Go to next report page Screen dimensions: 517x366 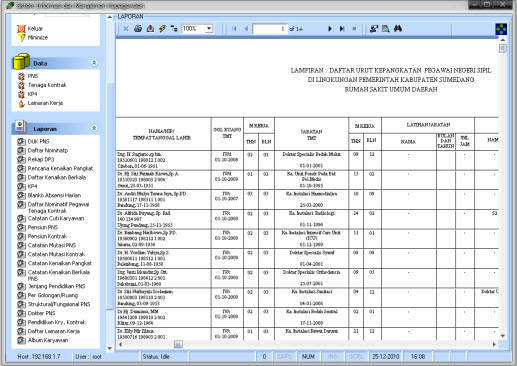point(330,29)
